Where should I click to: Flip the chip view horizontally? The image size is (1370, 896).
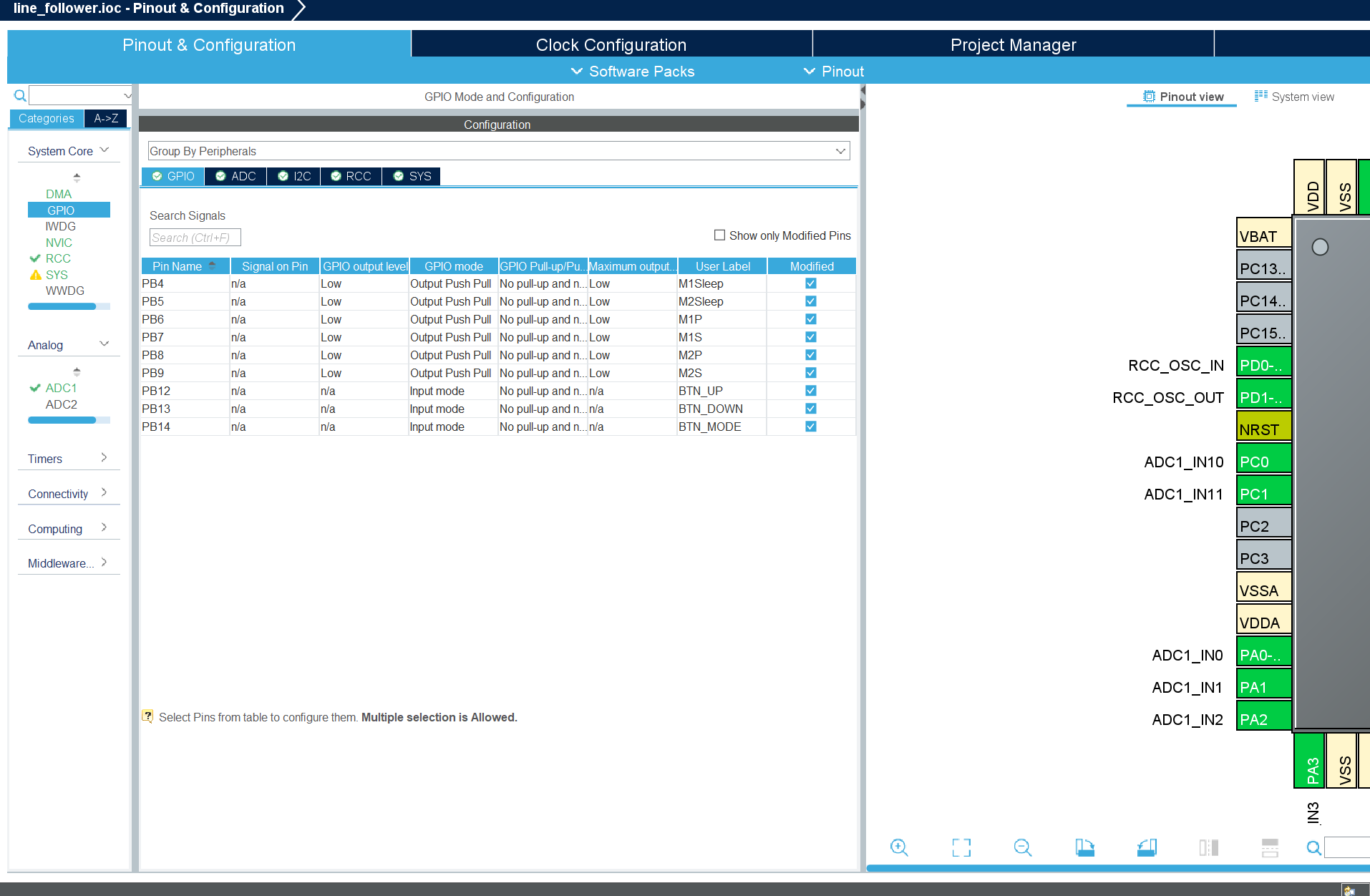click(x=1209, y=848)
